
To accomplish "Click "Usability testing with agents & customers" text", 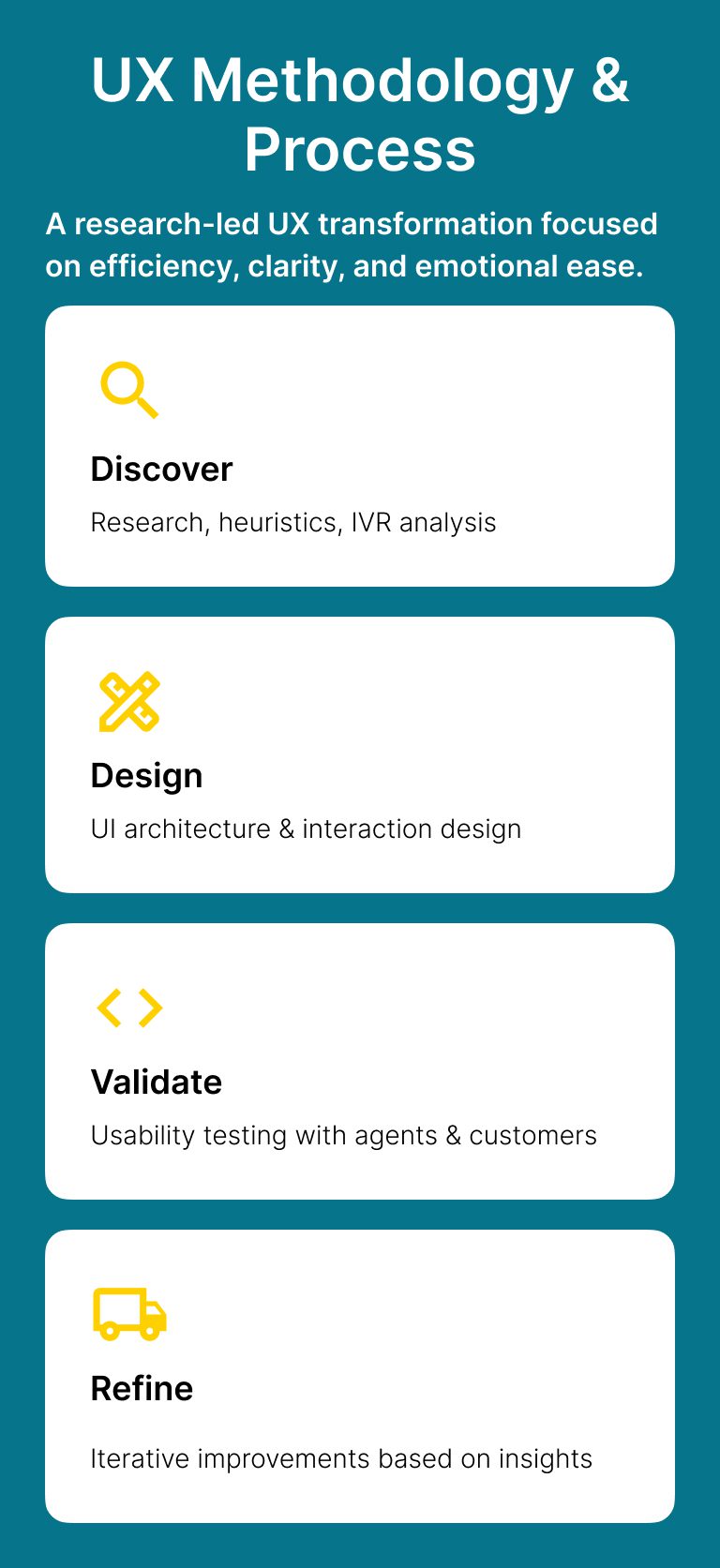I will click(x=343, y=1136).
